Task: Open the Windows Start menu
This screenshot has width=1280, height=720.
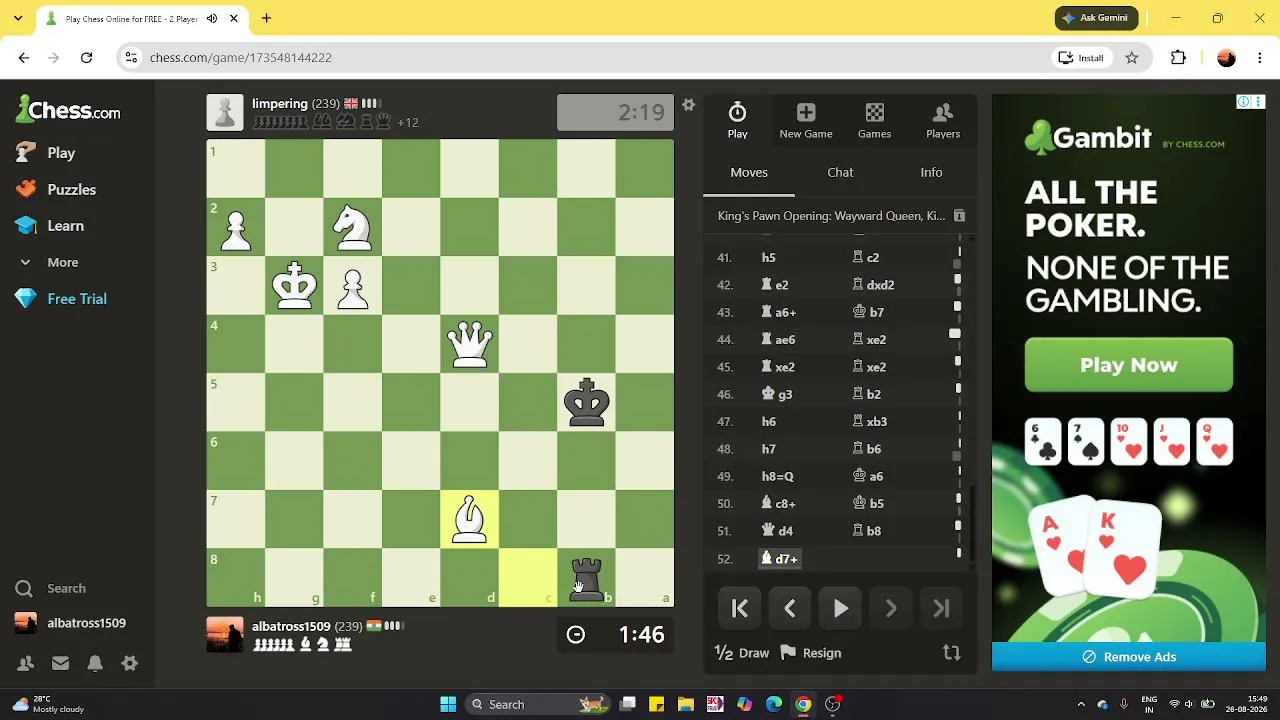Action: point(448,704)
